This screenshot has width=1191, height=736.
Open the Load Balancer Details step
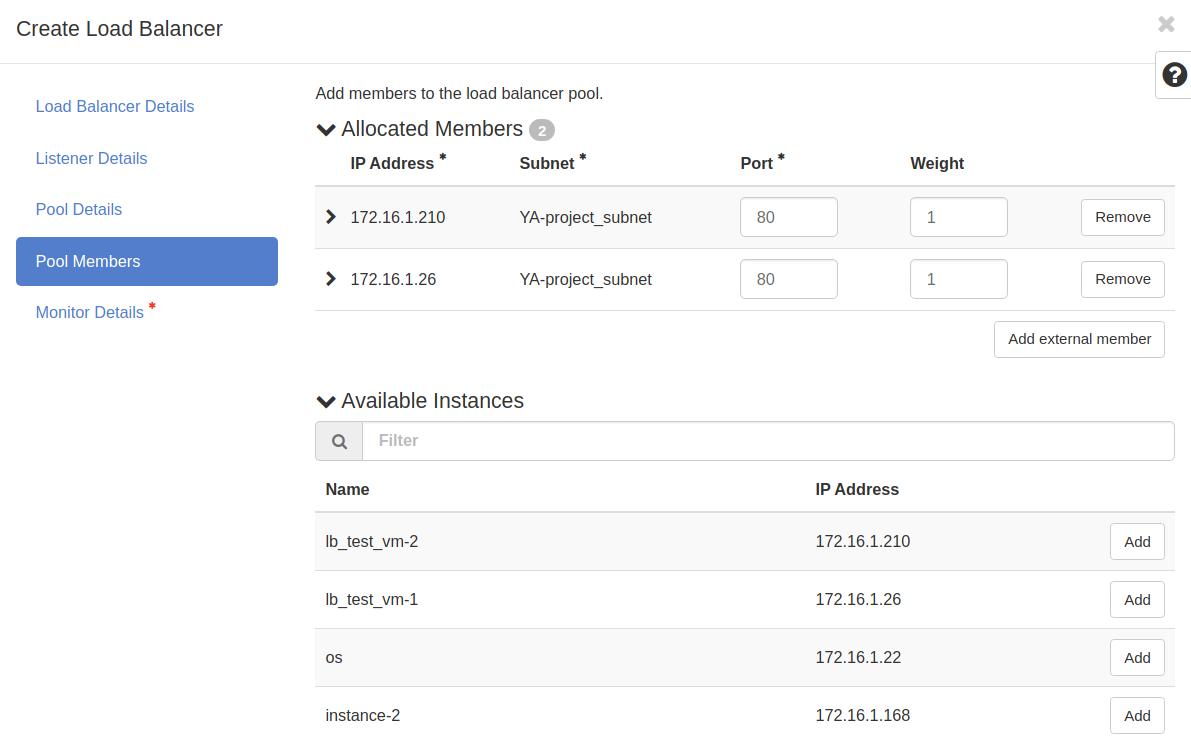coord(115,106)
